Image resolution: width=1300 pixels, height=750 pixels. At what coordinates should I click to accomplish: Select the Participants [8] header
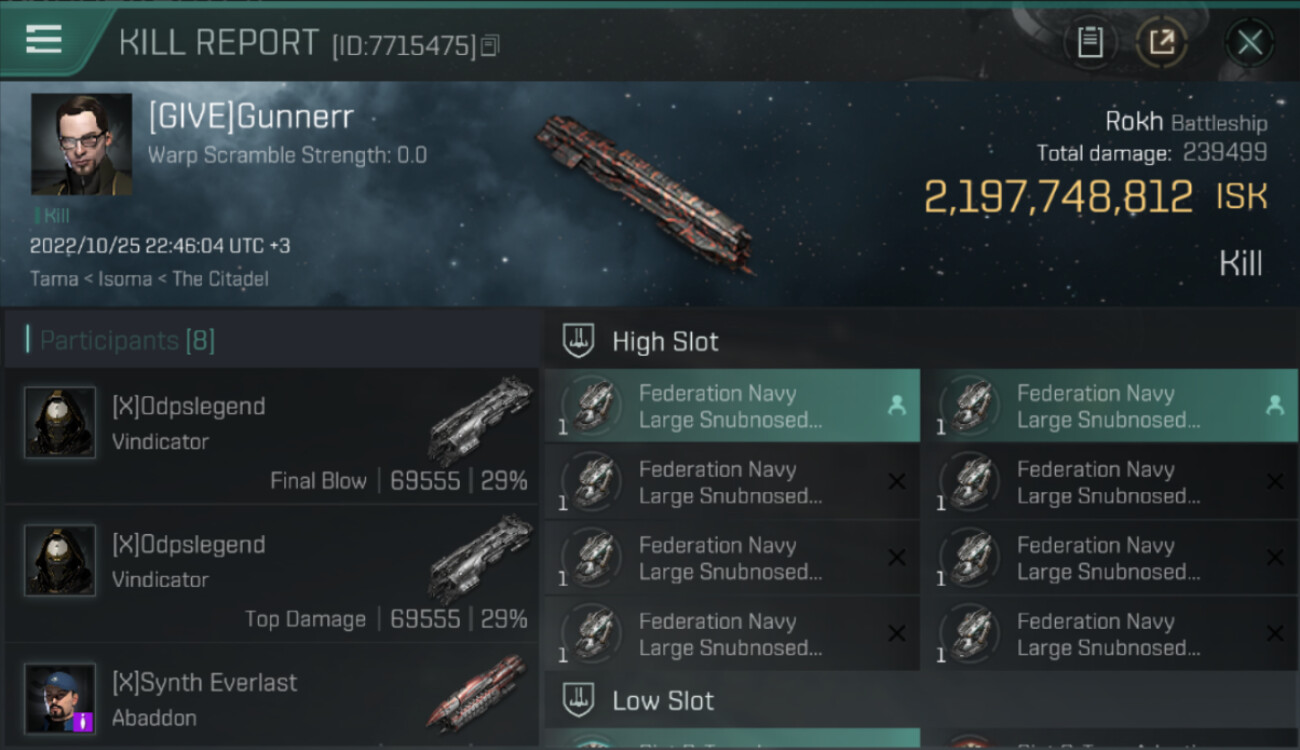[127, 341]
